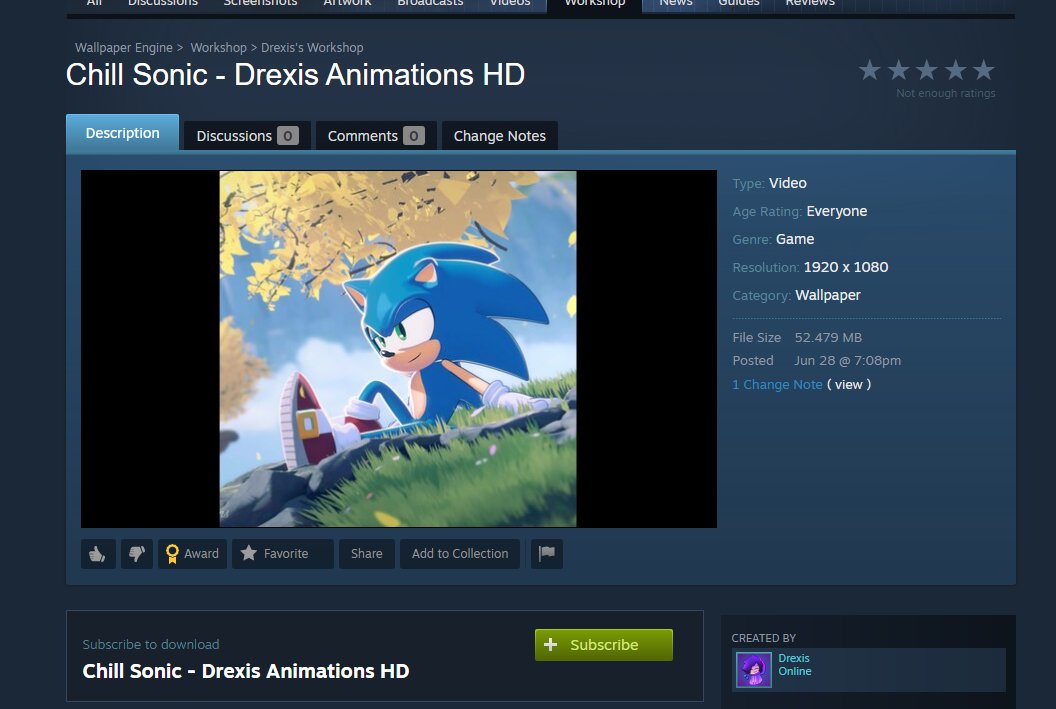Open the 1 Change Note link
Image resolution: width=1056 pixels, height=709 pixels.
[777, 384]
